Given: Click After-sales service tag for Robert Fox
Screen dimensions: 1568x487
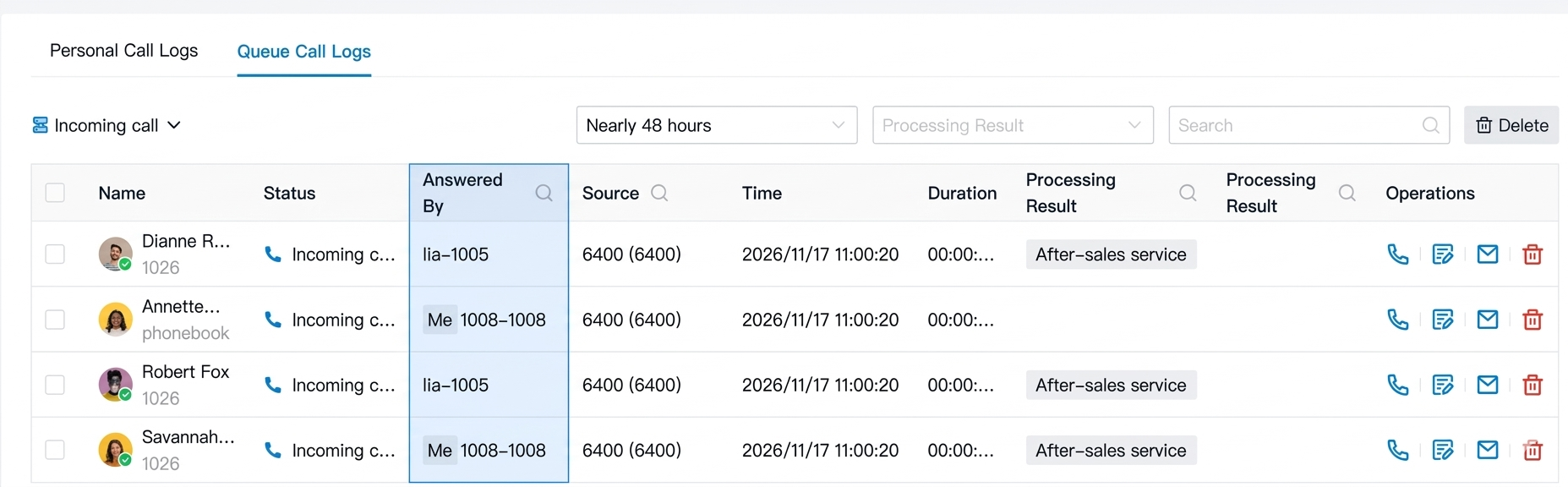Looking at the screenshot, I should click(x=1111, y=385).
